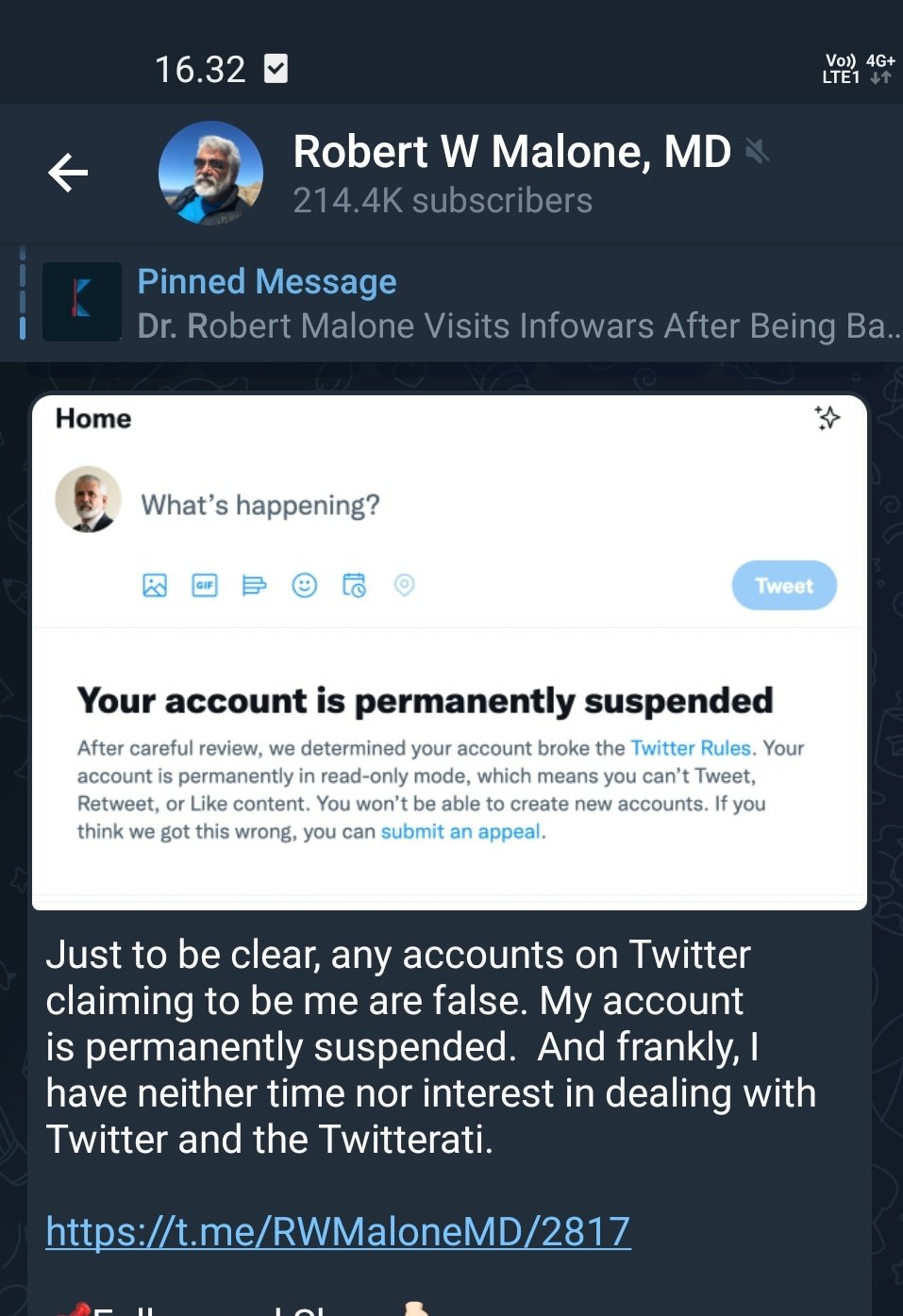
Task: Open the t.me/RWMaloneMD/2817 link
Action: pos(338,1232)
